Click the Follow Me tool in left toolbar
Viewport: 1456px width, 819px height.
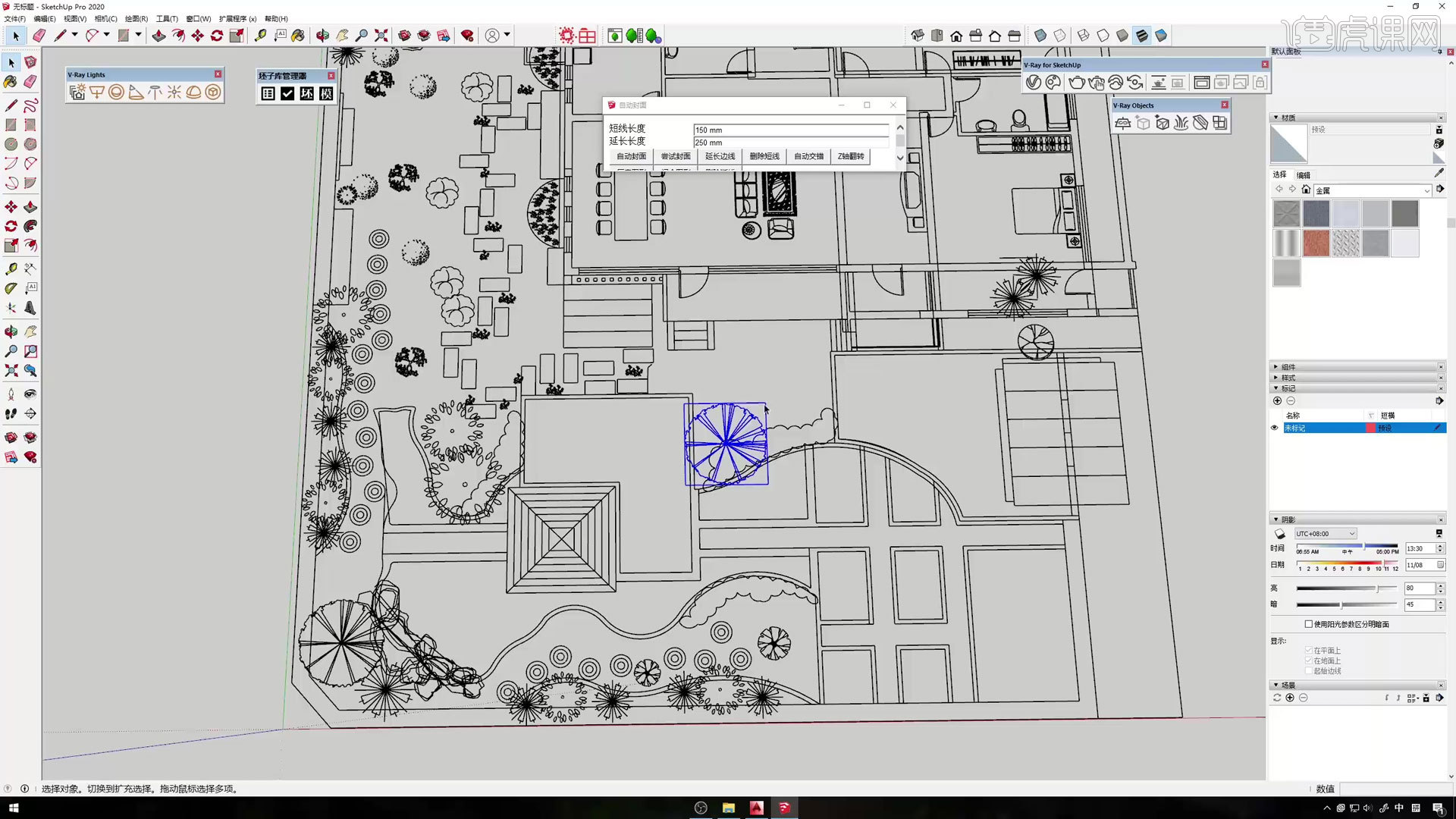[x=30, y=226]
